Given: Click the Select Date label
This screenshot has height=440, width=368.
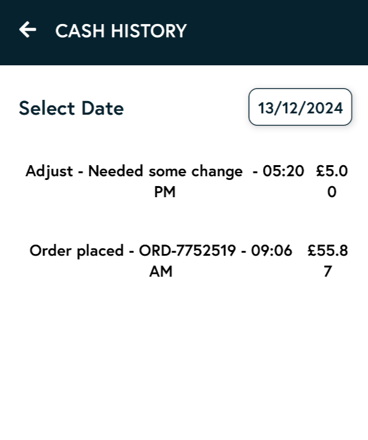Looking at the screenshot, I should pos(71,108).
